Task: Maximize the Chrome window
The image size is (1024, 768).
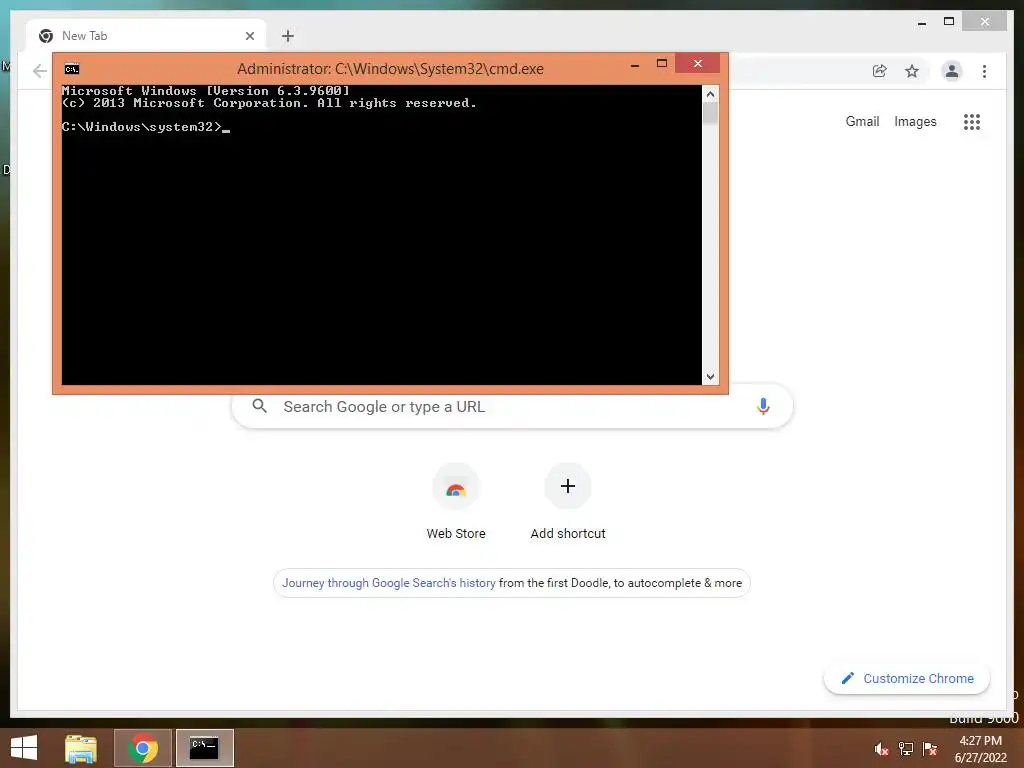Action: coord(949,22)
